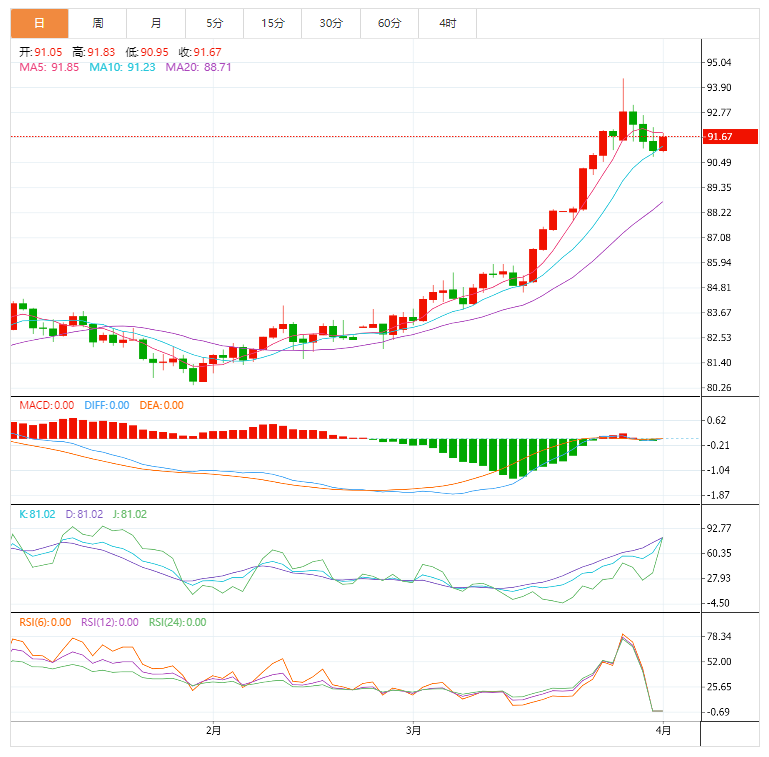769x757 pixels.
Task: Click the red 91.67 current price tag
Action: coord(730,136)
